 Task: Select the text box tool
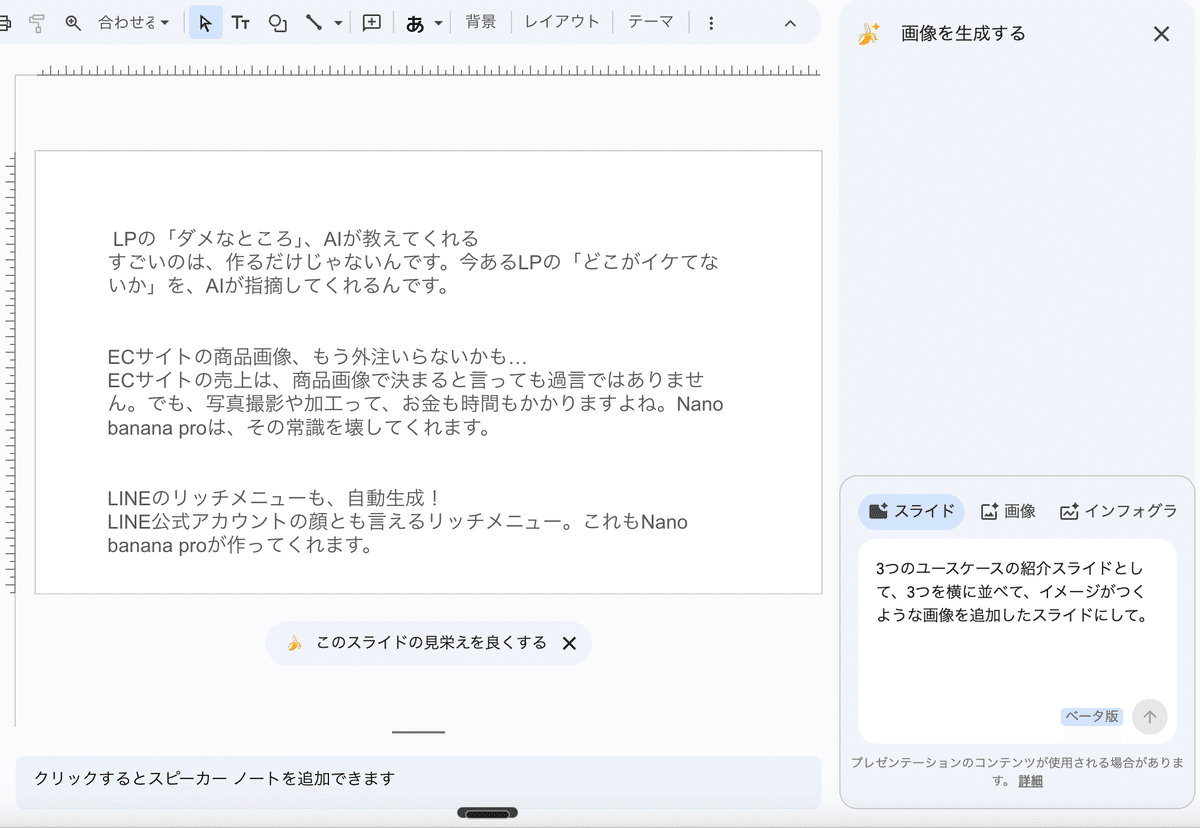241,22
